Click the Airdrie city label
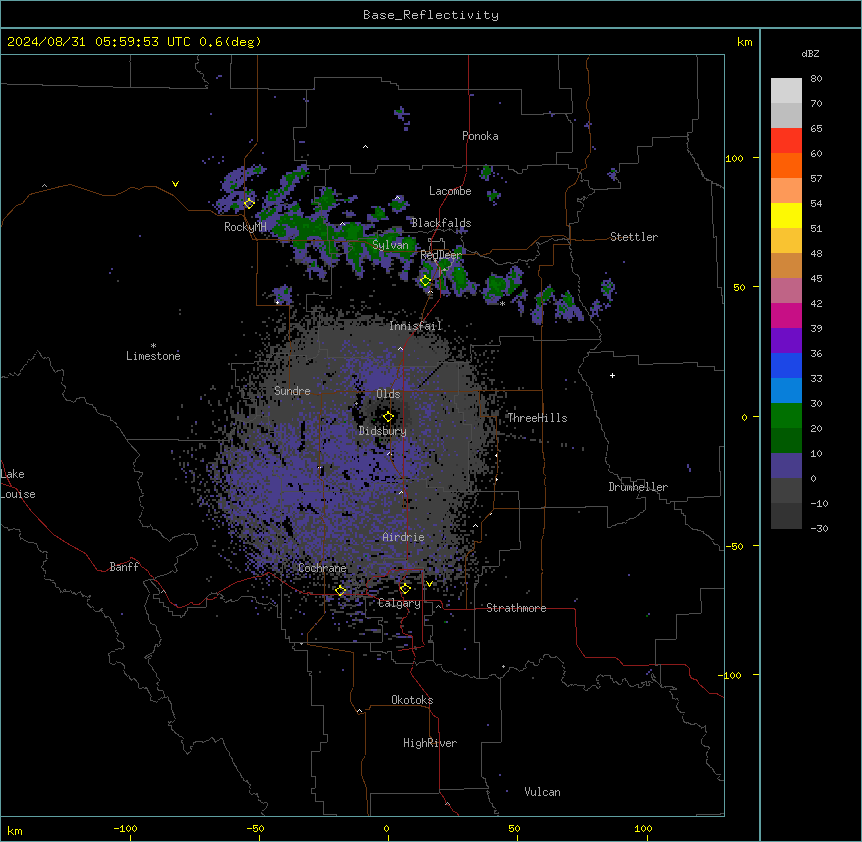862x842 pixels. [404, 537]
